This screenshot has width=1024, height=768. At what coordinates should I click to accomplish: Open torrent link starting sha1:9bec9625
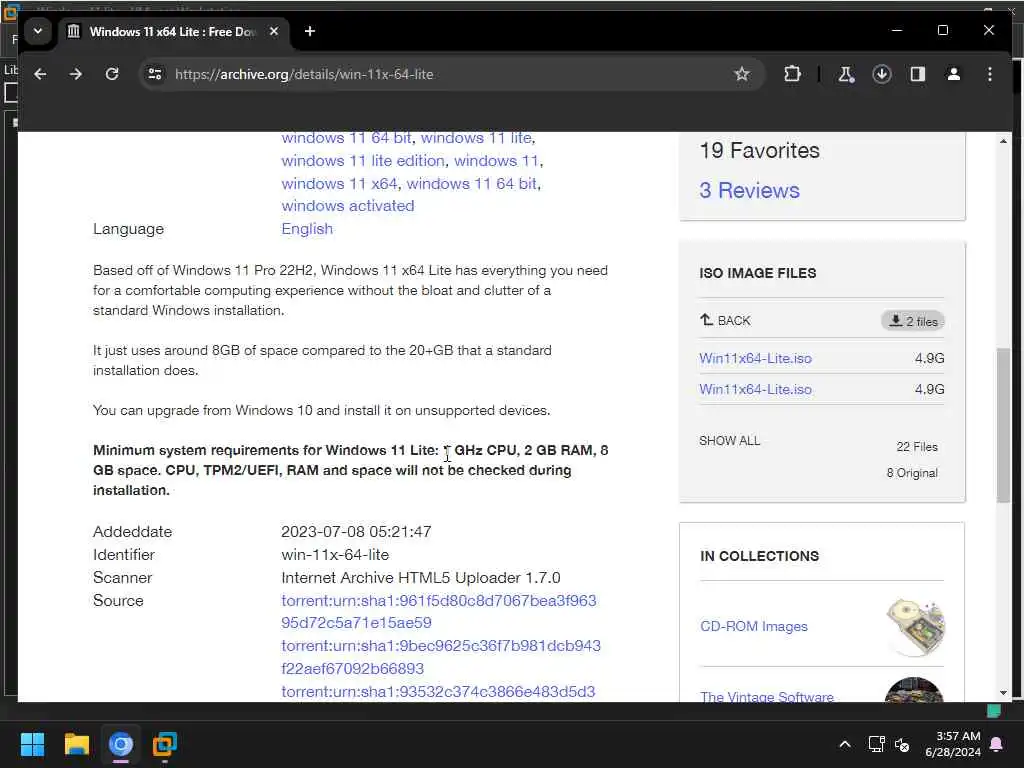pyautogui.click(x=441, y=657)
